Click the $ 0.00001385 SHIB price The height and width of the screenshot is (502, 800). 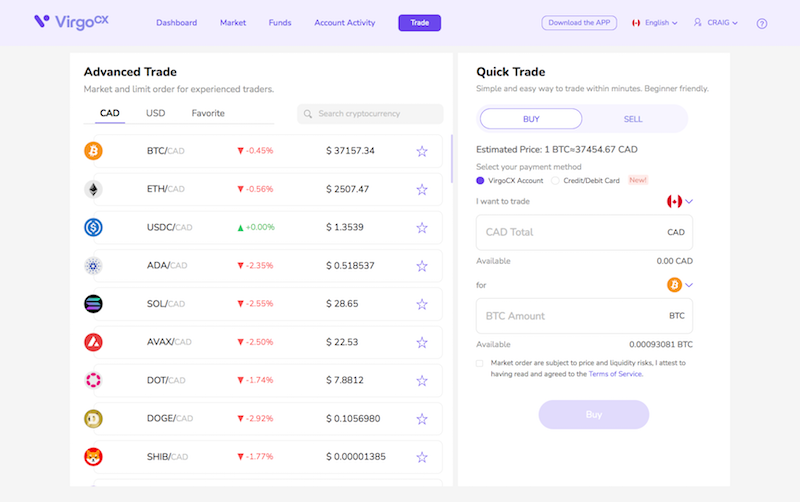click(356, 457)
